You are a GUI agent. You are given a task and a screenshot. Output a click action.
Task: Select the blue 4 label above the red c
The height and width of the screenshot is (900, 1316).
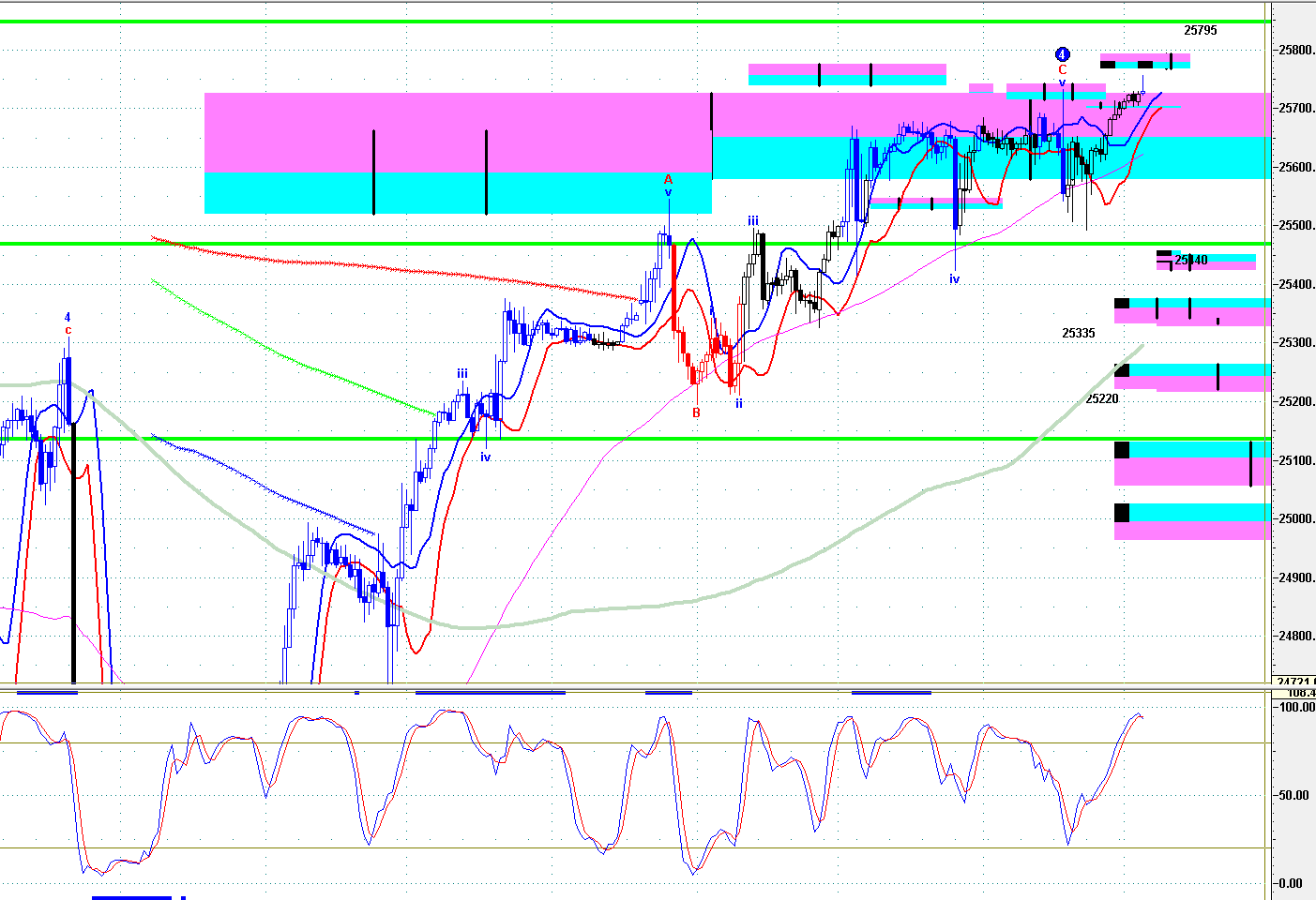coord(68,318)
